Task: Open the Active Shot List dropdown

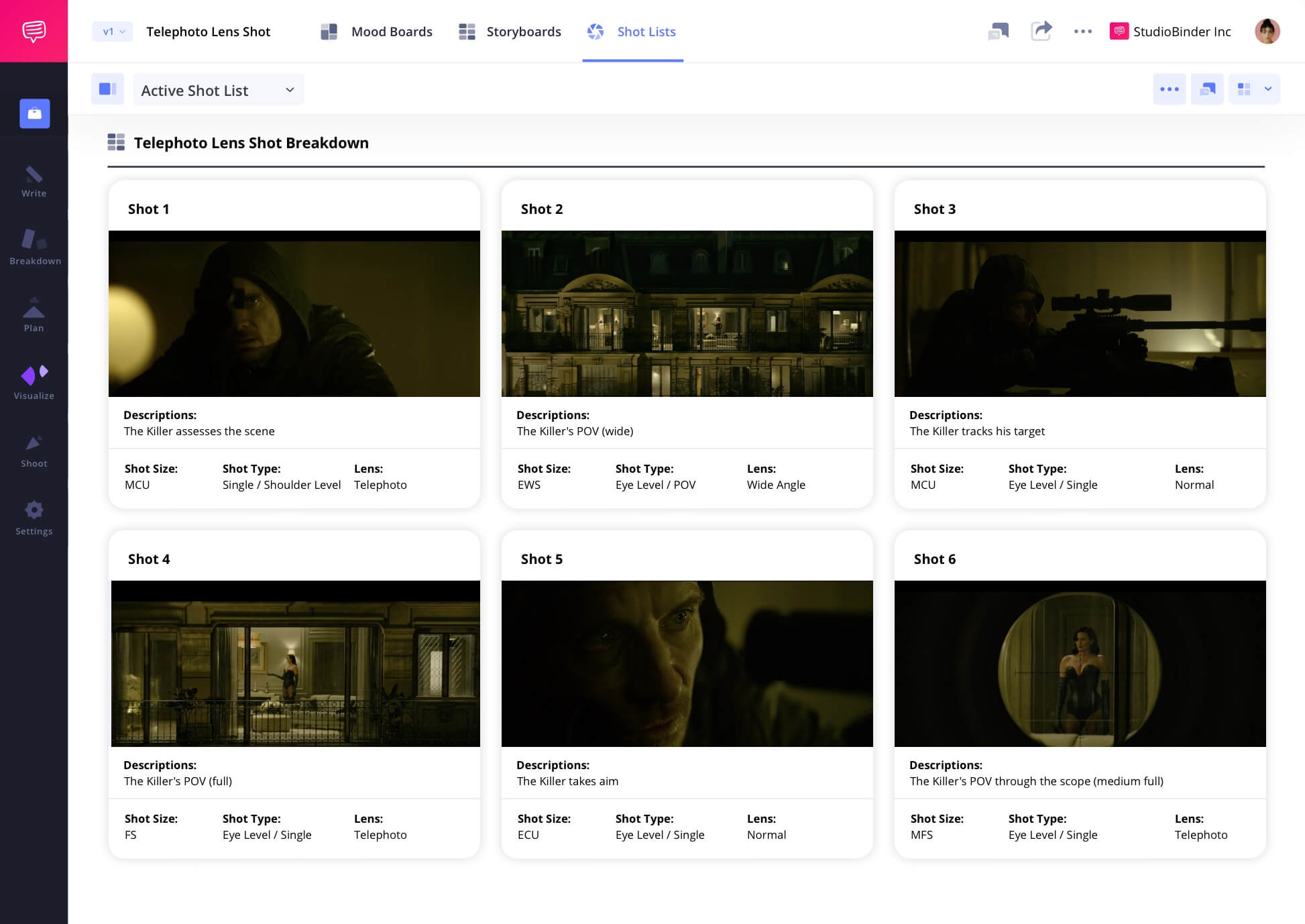Action: [218, 90]
